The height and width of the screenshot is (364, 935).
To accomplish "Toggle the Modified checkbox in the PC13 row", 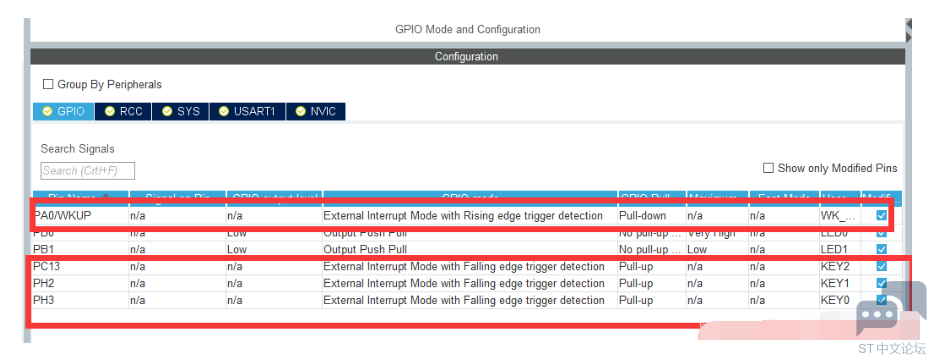I will [881, 266].
